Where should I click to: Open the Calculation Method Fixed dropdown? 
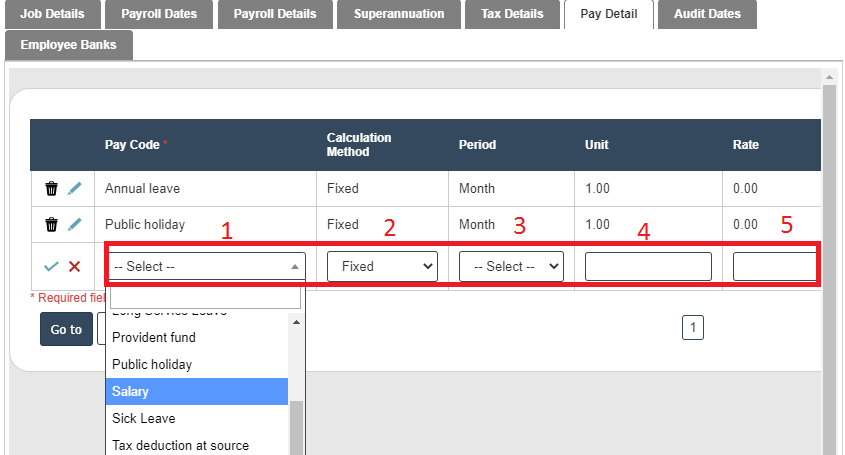382,266
